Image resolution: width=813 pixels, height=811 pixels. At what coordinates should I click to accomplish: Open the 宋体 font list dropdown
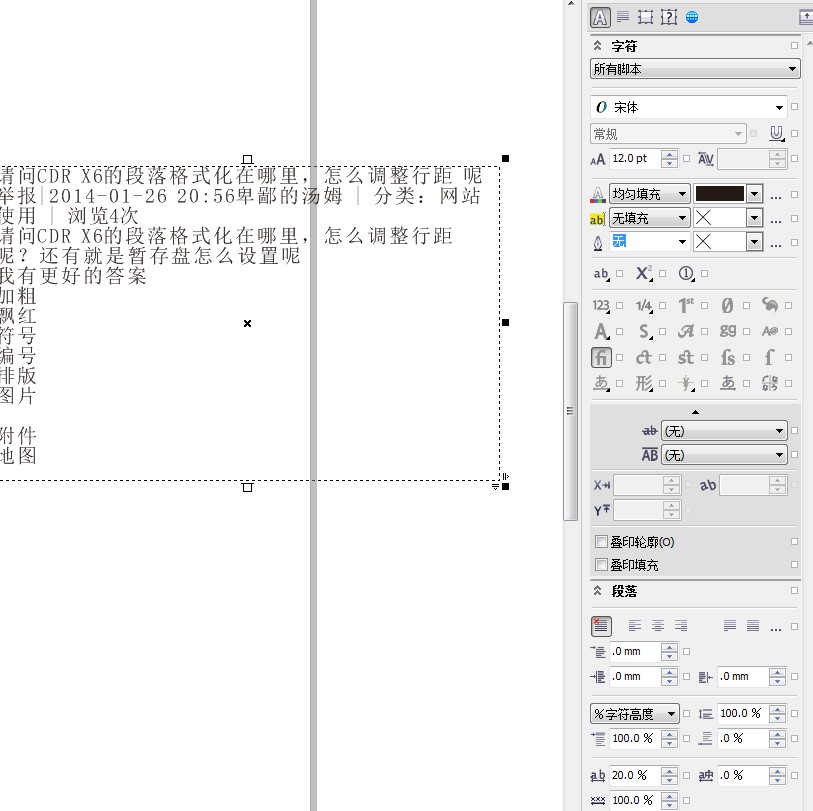(779, 108)
